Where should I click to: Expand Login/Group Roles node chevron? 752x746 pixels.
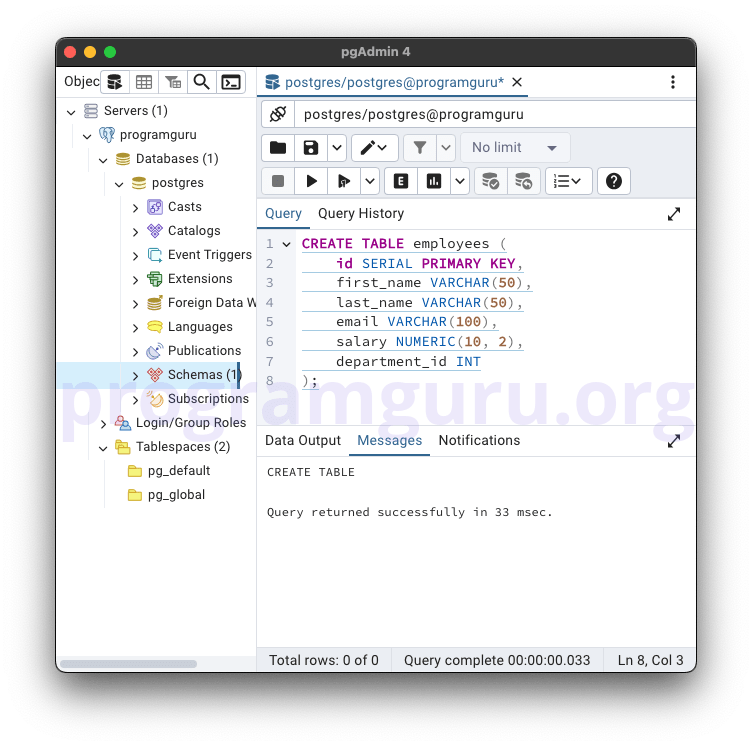pyautogui.click(x=103, y=424)
